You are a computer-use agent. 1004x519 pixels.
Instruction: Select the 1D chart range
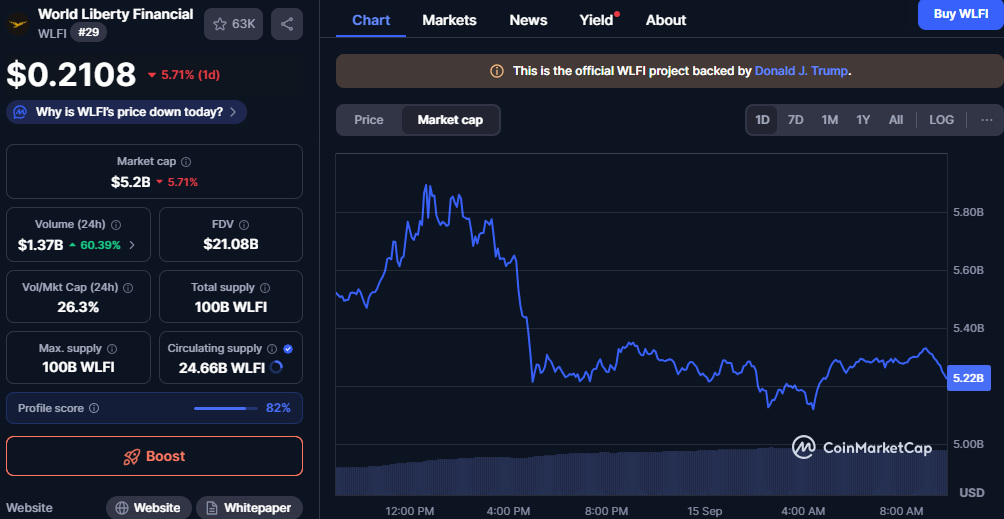(762, 120)
